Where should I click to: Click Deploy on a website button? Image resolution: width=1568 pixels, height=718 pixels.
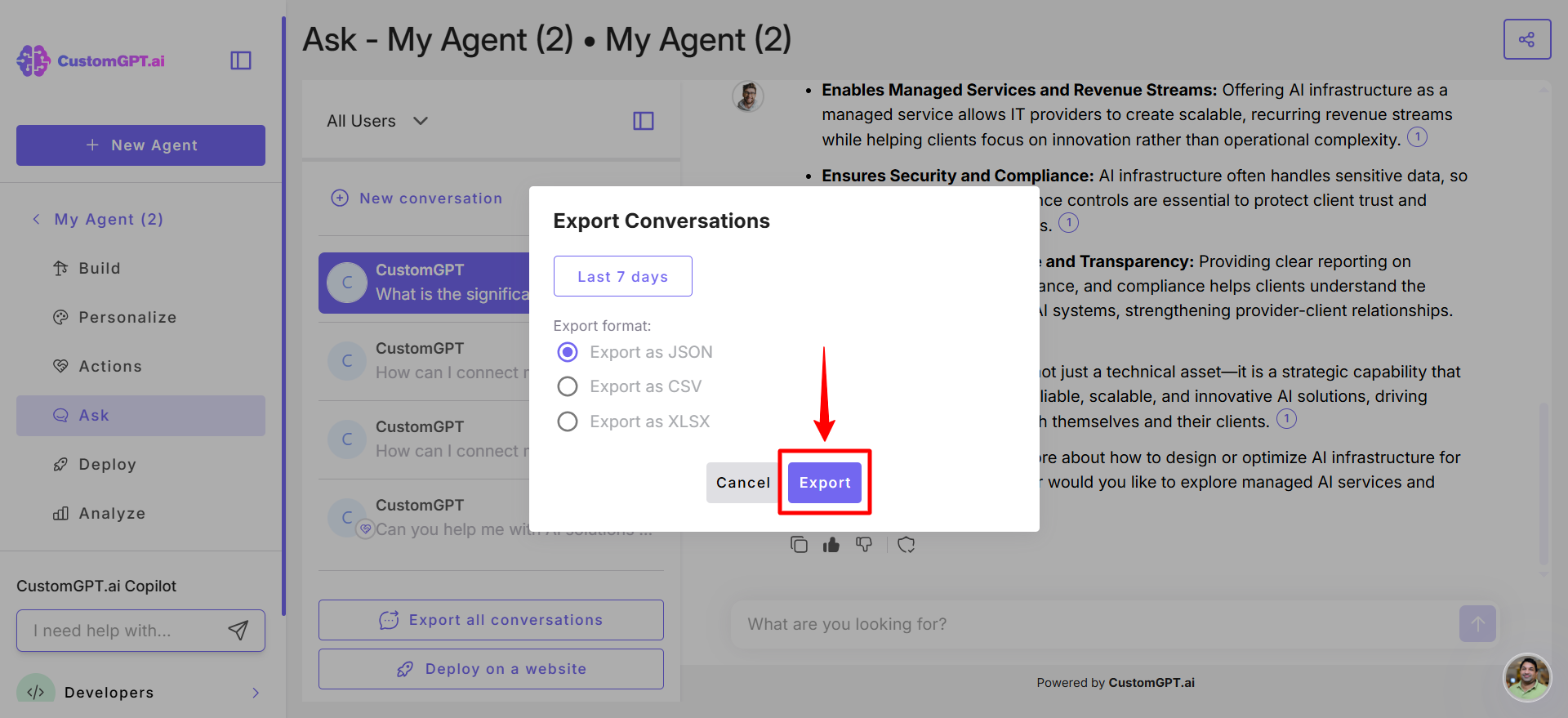click(491, 669)
